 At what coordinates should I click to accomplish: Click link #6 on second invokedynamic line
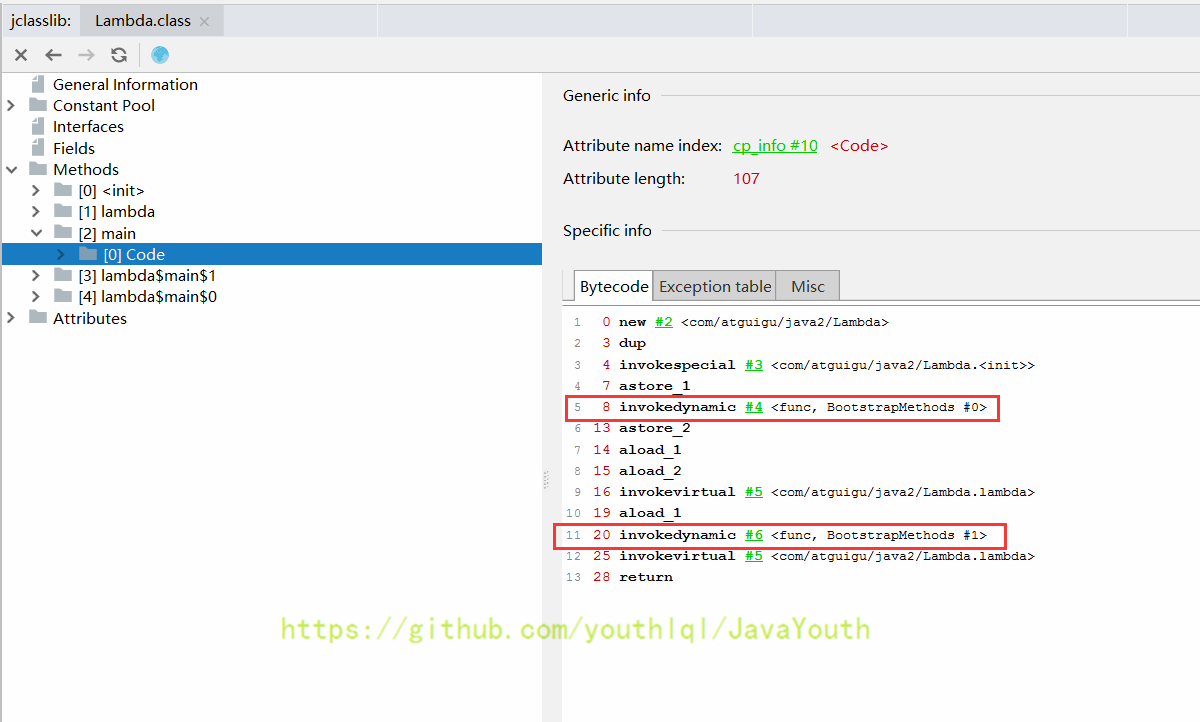coord(753,535)
